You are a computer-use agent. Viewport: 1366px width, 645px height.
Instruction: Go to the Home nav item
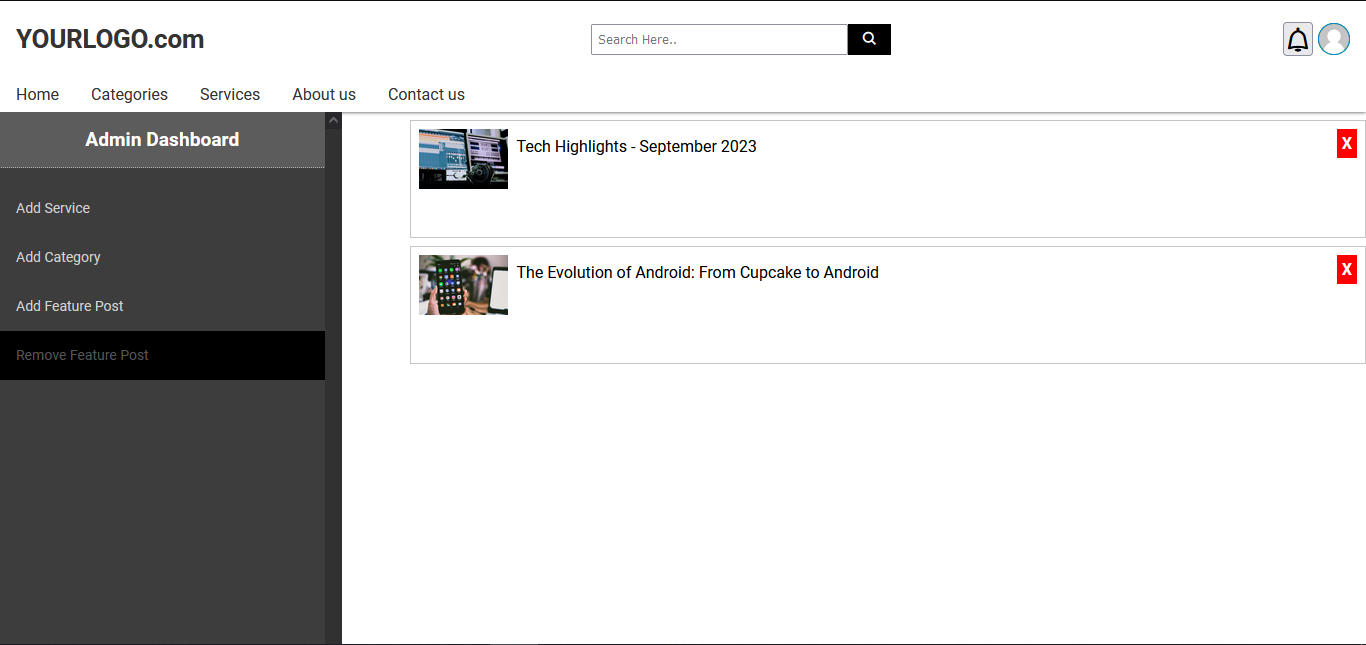point(37,94)
